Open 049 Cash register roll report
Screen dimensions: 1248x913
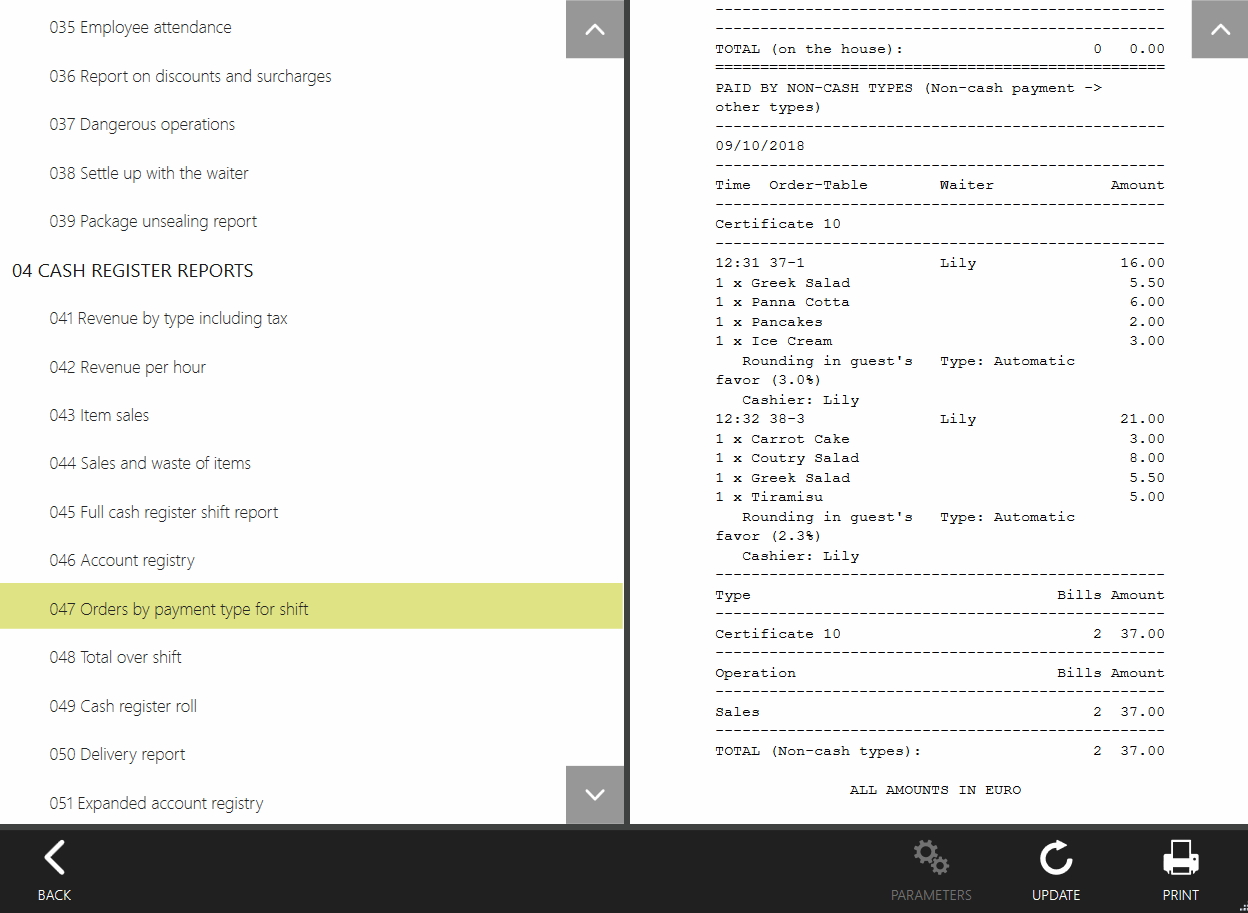(x=123, y=706)
